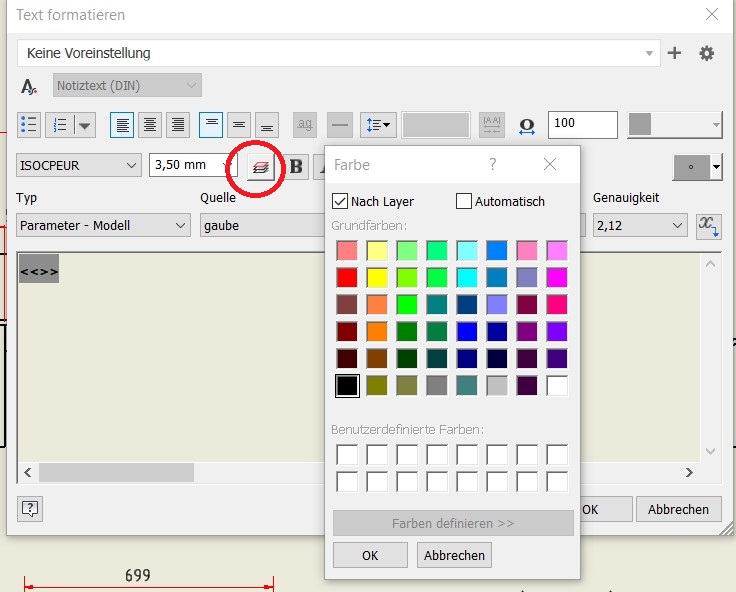Image resolution: width=736 pixels, height=592 pixels.
Task: Click the <<>> parameter token in text area
Action: click(x=39, y=269)
